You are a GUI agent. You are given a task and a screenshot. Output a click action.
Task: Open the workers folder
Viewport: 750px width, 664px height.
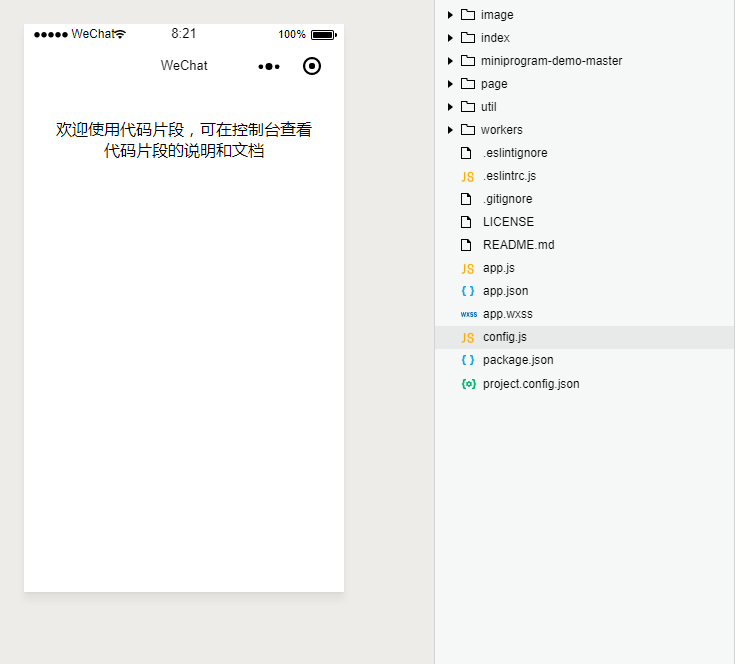(x=585, y=130)
